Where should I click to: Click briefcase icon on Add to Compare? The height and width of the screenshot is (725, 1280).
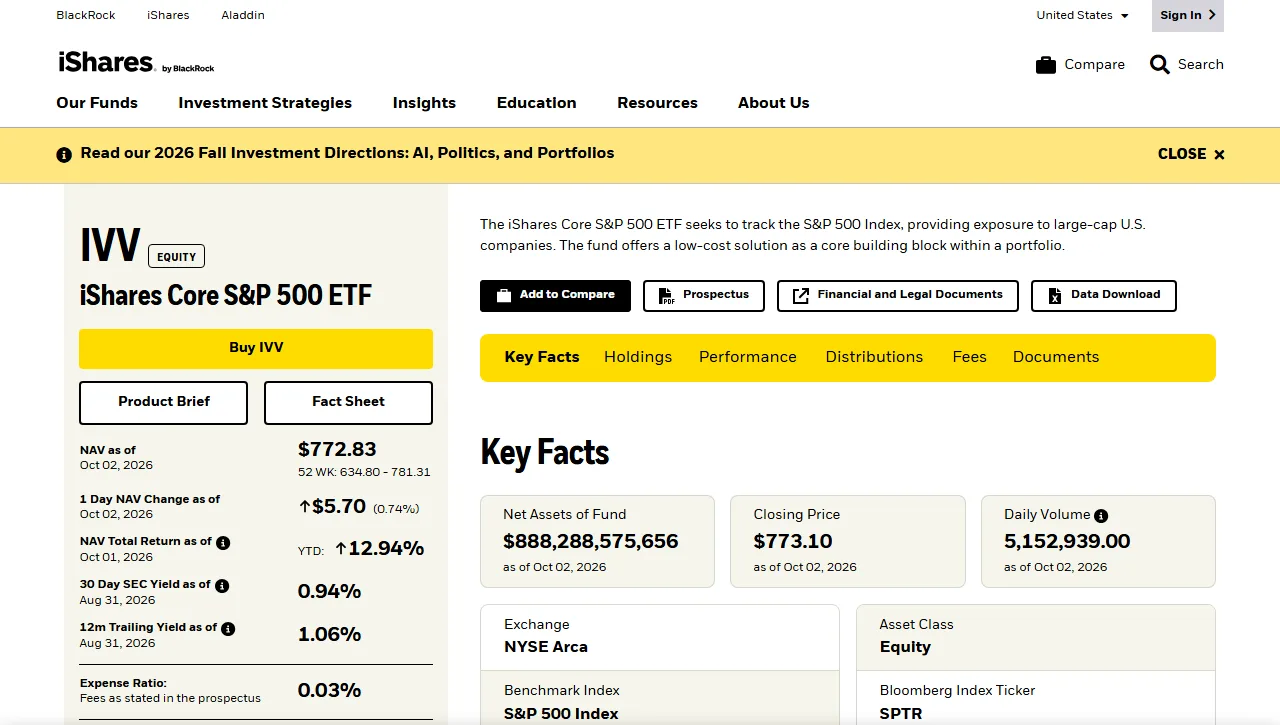tap(504, 296)
